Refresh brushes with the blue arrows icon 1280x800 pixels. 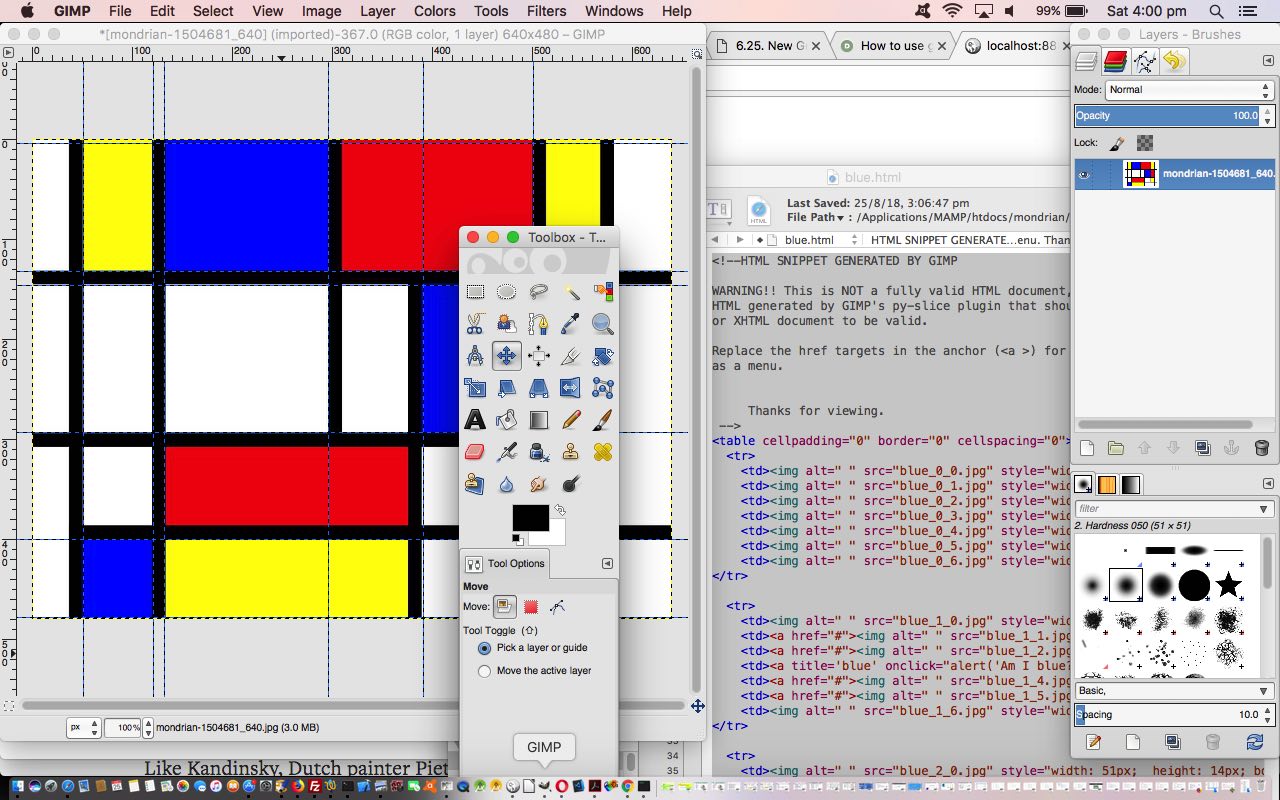pos(1254,742)
